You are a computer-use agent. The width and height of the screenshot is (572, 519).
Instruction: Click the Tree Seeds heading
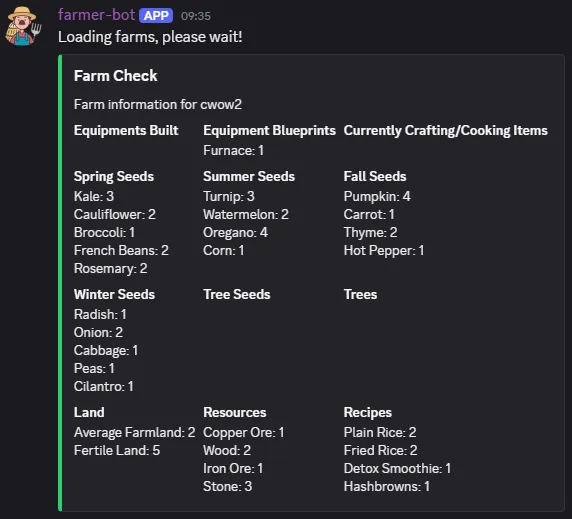[x=237, y=294]
